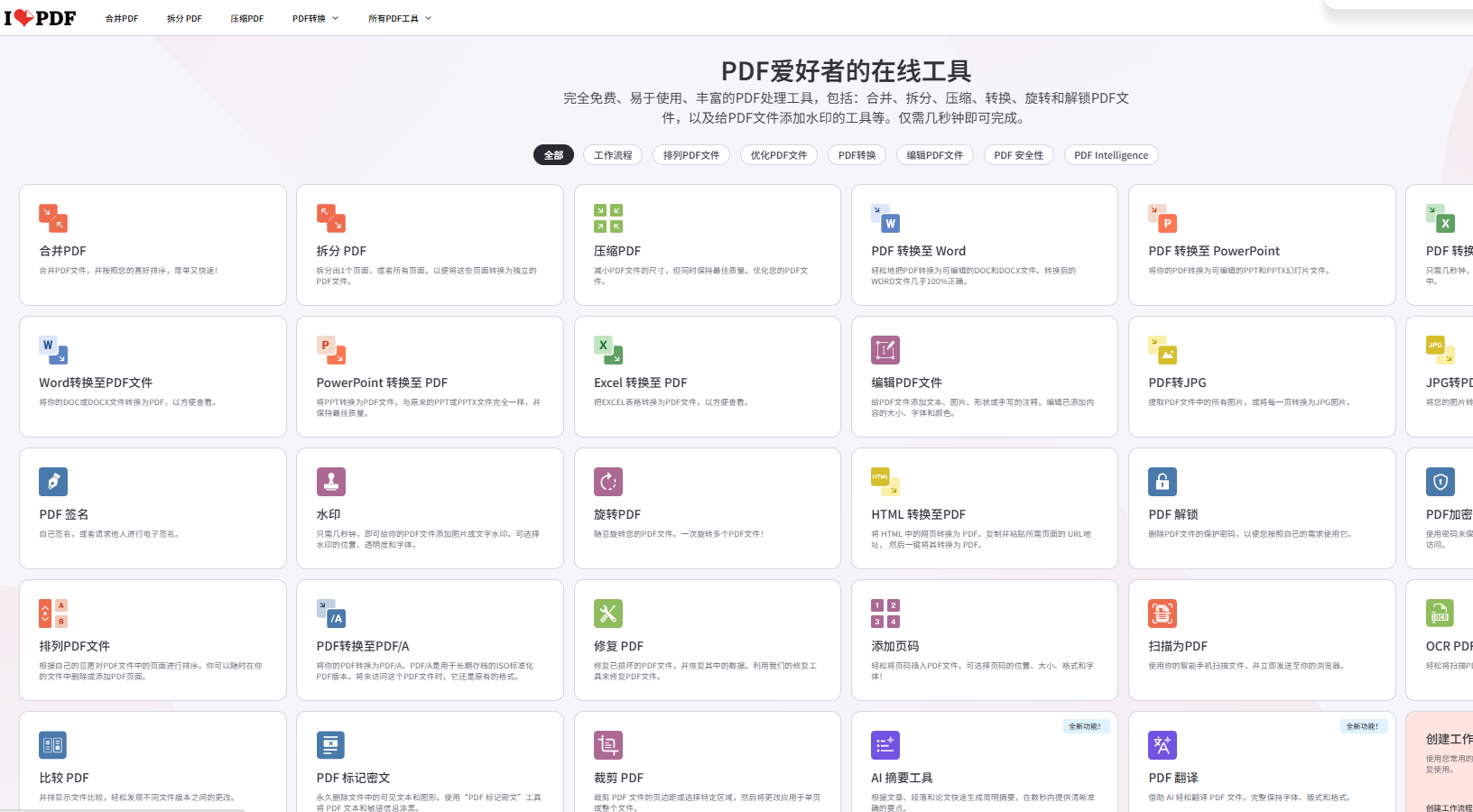Click the 编辑PDF文件 edit icon
Image resolution: width=1473 pixels, height=812 pixels.
pos(885,350)
